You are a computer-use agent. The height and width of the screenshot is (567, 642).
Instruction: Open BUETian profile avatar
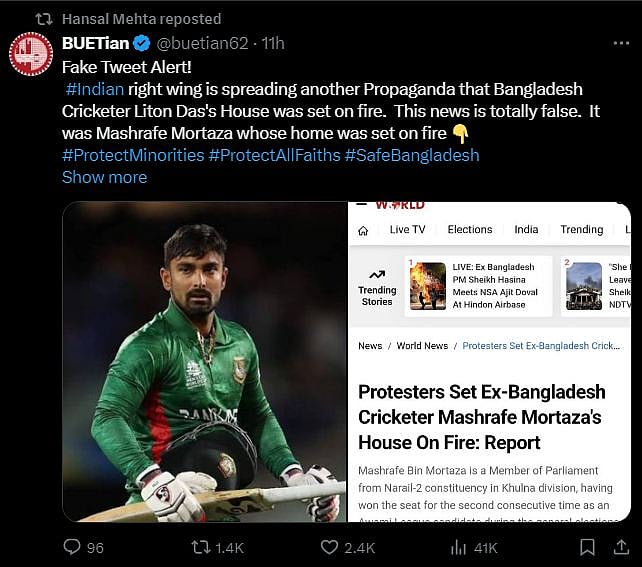click(31, 53)
